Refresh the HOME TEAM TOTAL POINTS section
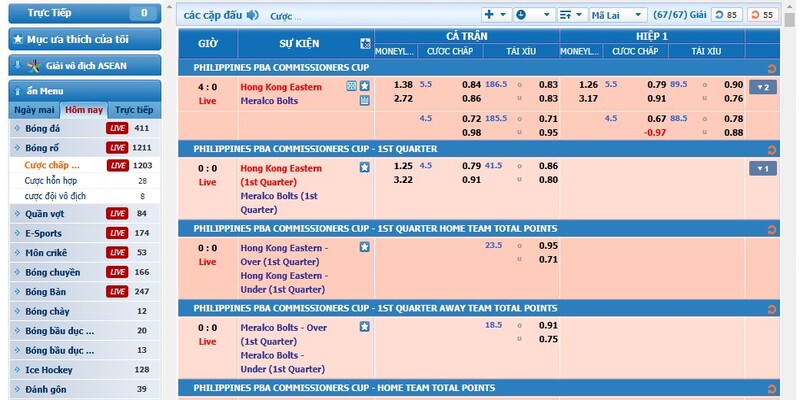 (771, 389)
